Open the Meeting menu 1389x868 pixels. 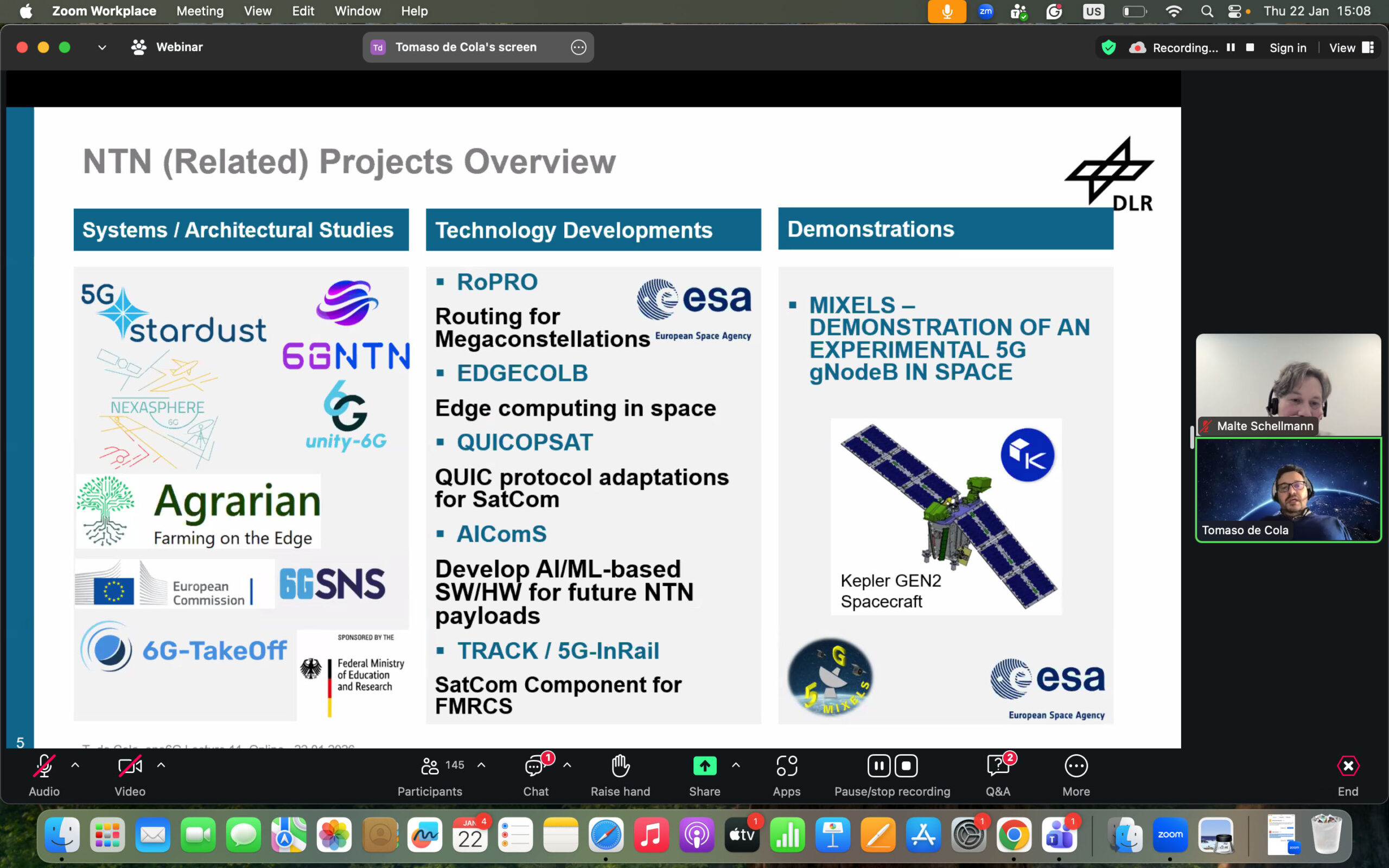[200, 11]
